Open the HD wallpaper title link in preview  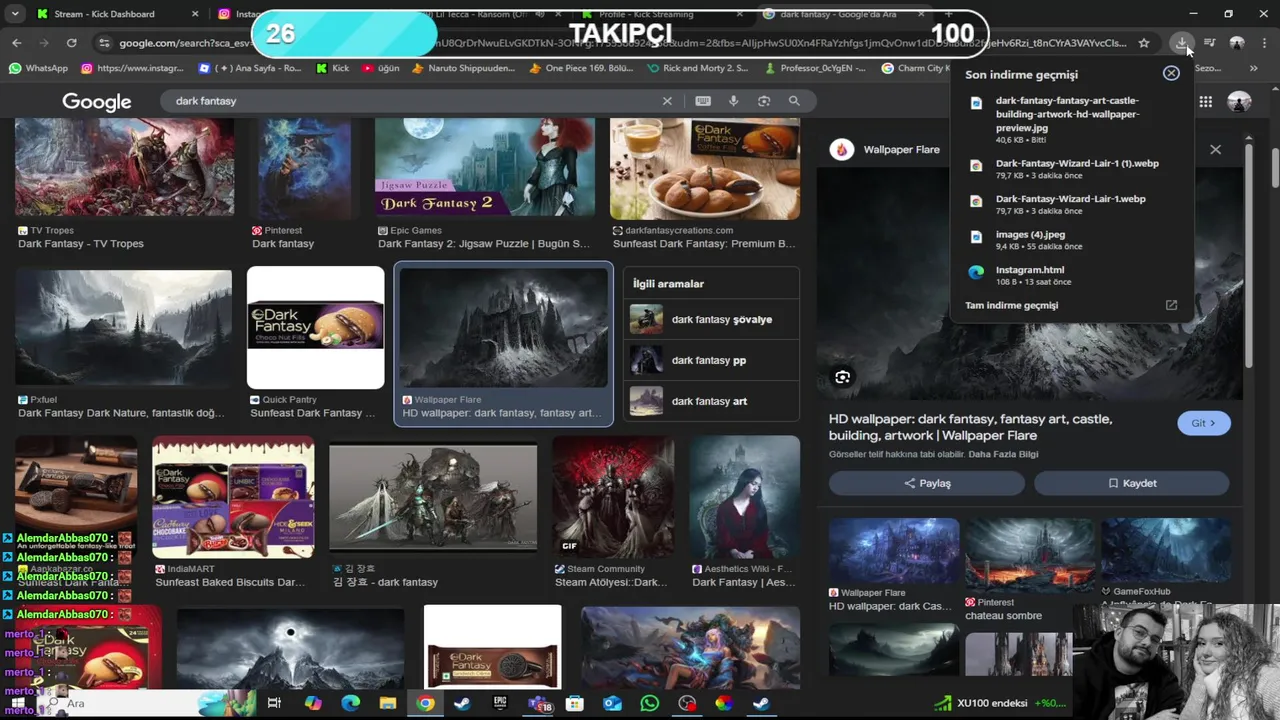point(970,427)
